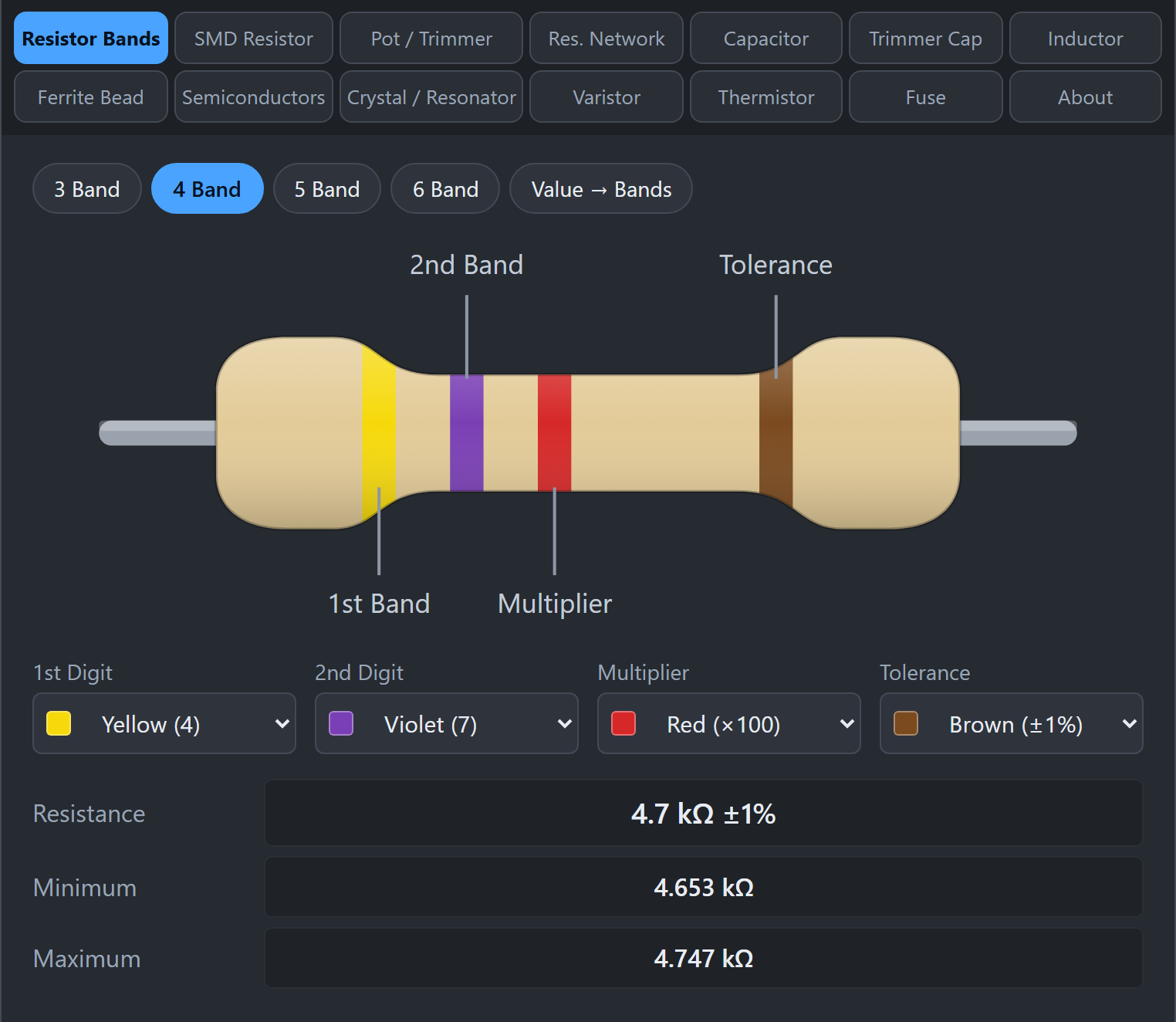
Task: Click yellow swatch in 1st Digit dropdown
Action: [x=59, y=723]
